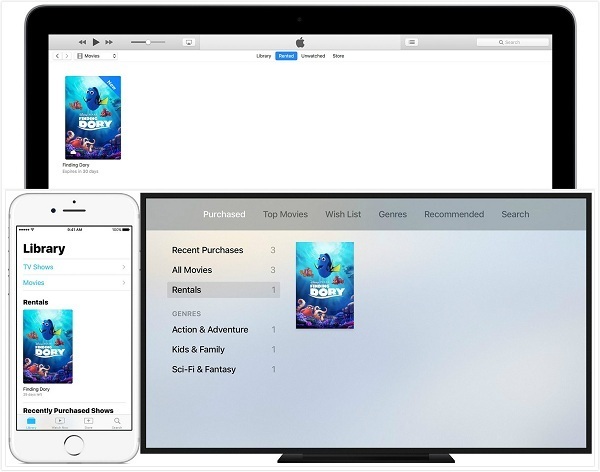This screenshot has width=600, height=472.
Task: Tap Recently Purchased Shows heading on iPhone
Action: coord(68,410)
